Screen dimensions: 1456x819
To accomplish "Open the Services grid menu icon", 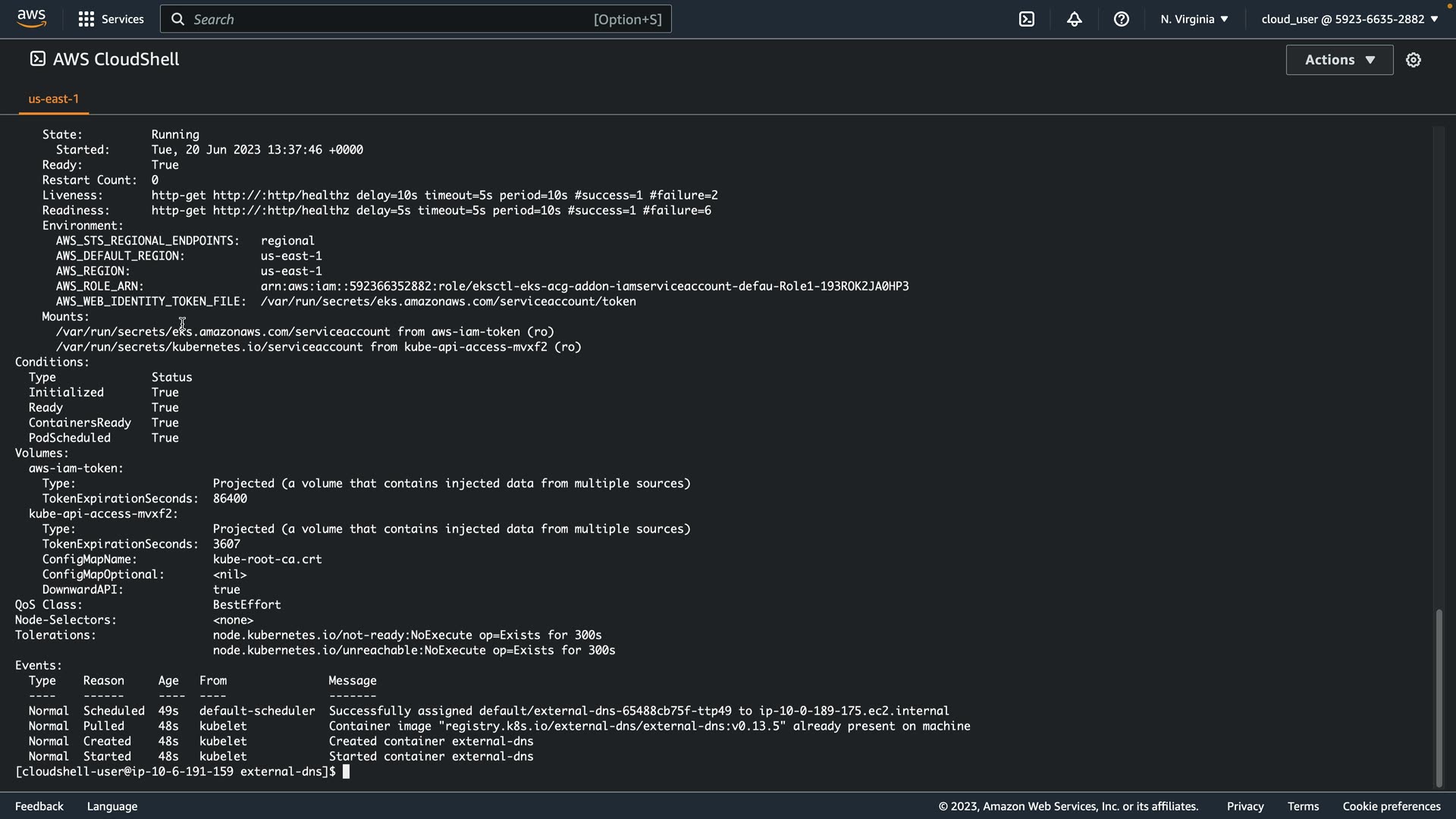I will 86,19.
